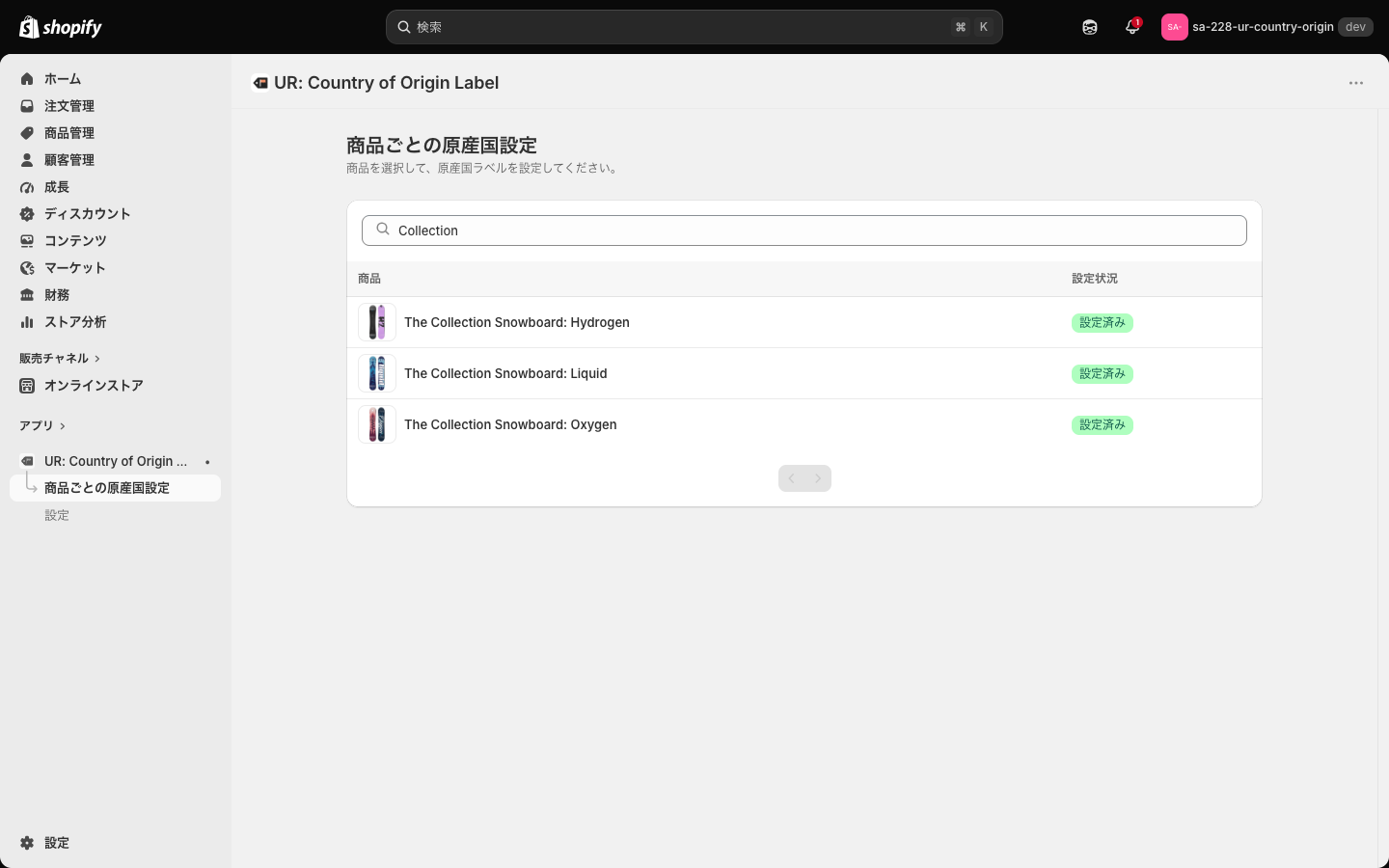
Task: Open The Collection Snowboard: Oxygen thumbnail
Action: click(x=377, y=424)
